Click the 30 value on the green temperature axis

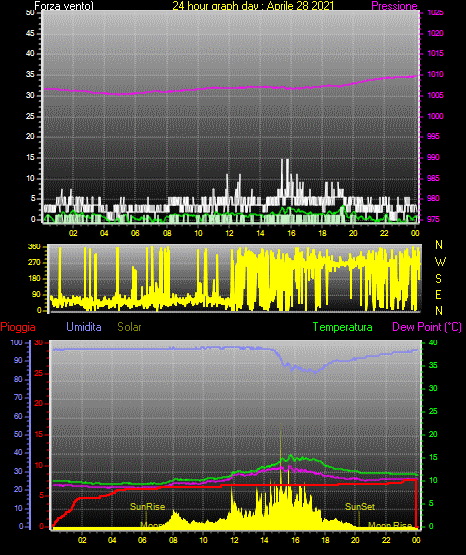(x=433, y=388)
